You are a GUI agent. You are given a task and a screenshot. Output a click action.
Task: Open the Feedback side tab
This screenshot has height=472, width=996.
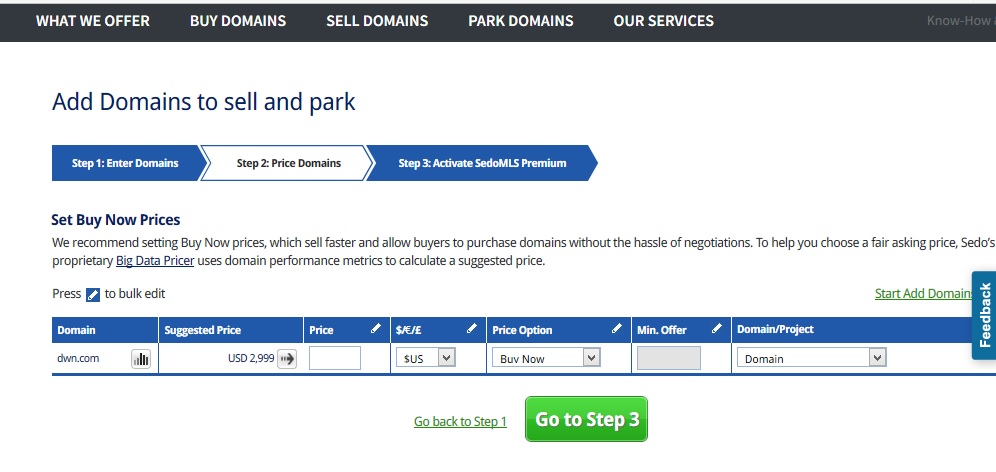tap(984, 315)
